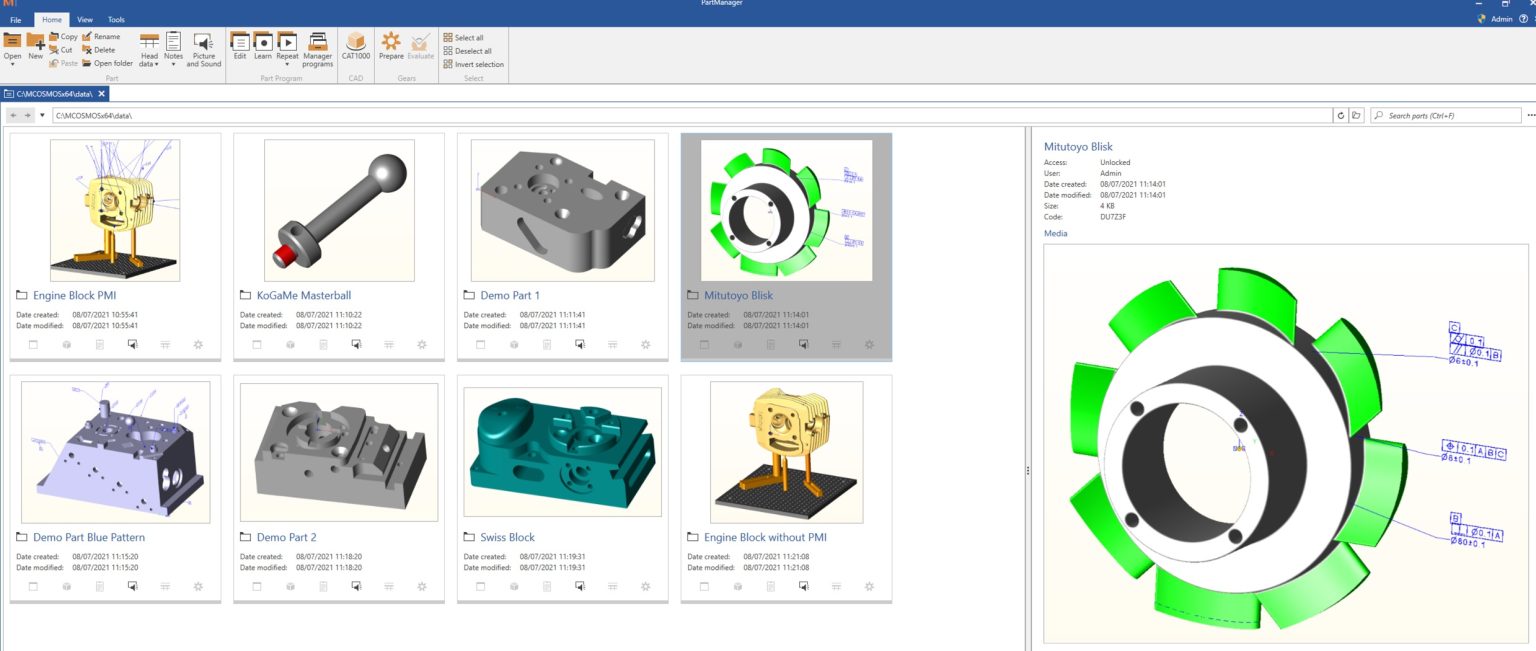Click the Repeat icon in the ribbon

(x=287, y=44)
